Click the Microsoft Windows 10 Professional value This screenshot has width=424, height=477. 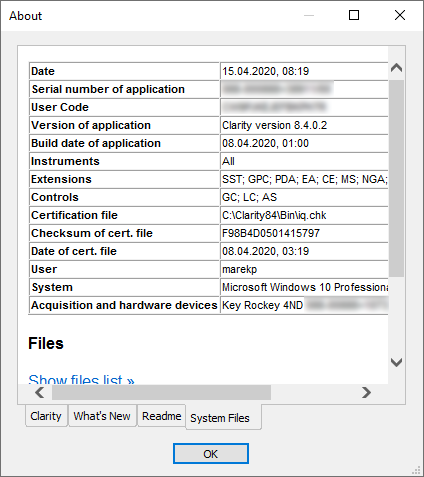pyautogui.click(x=305, y=287)
